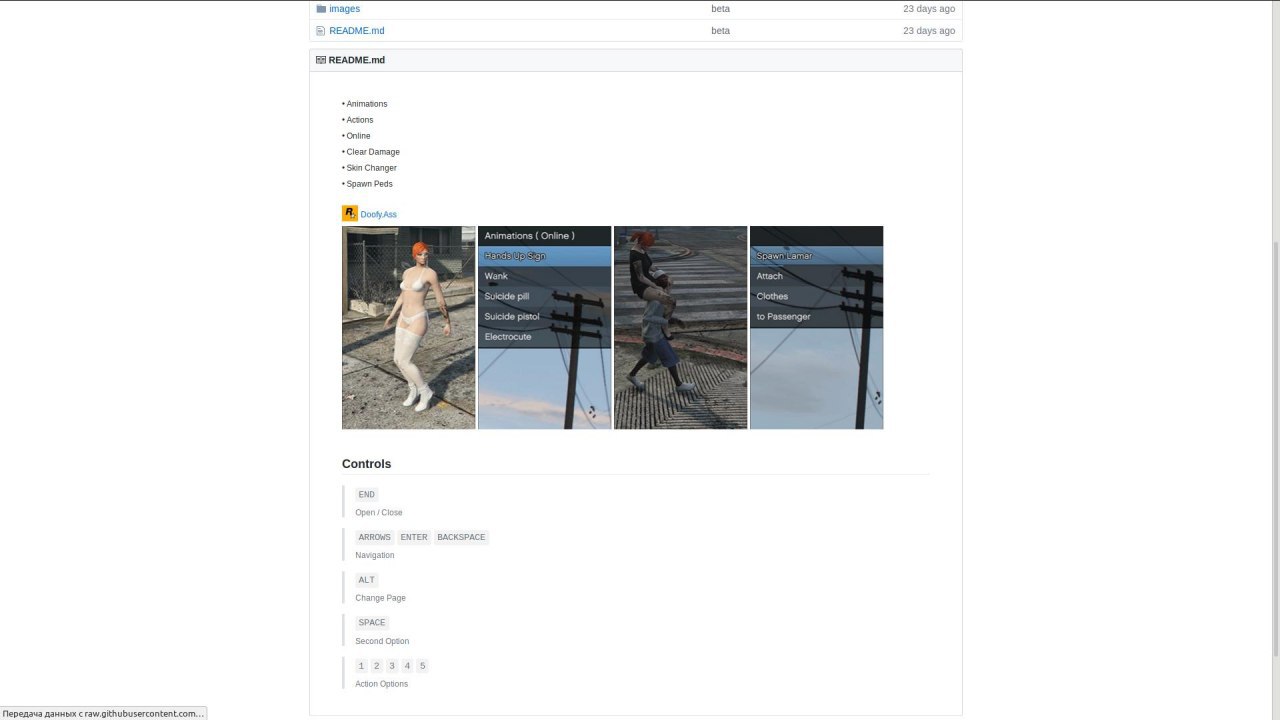Click the browser status bar loading message
1280x720 pixels.
coord(103,713)
